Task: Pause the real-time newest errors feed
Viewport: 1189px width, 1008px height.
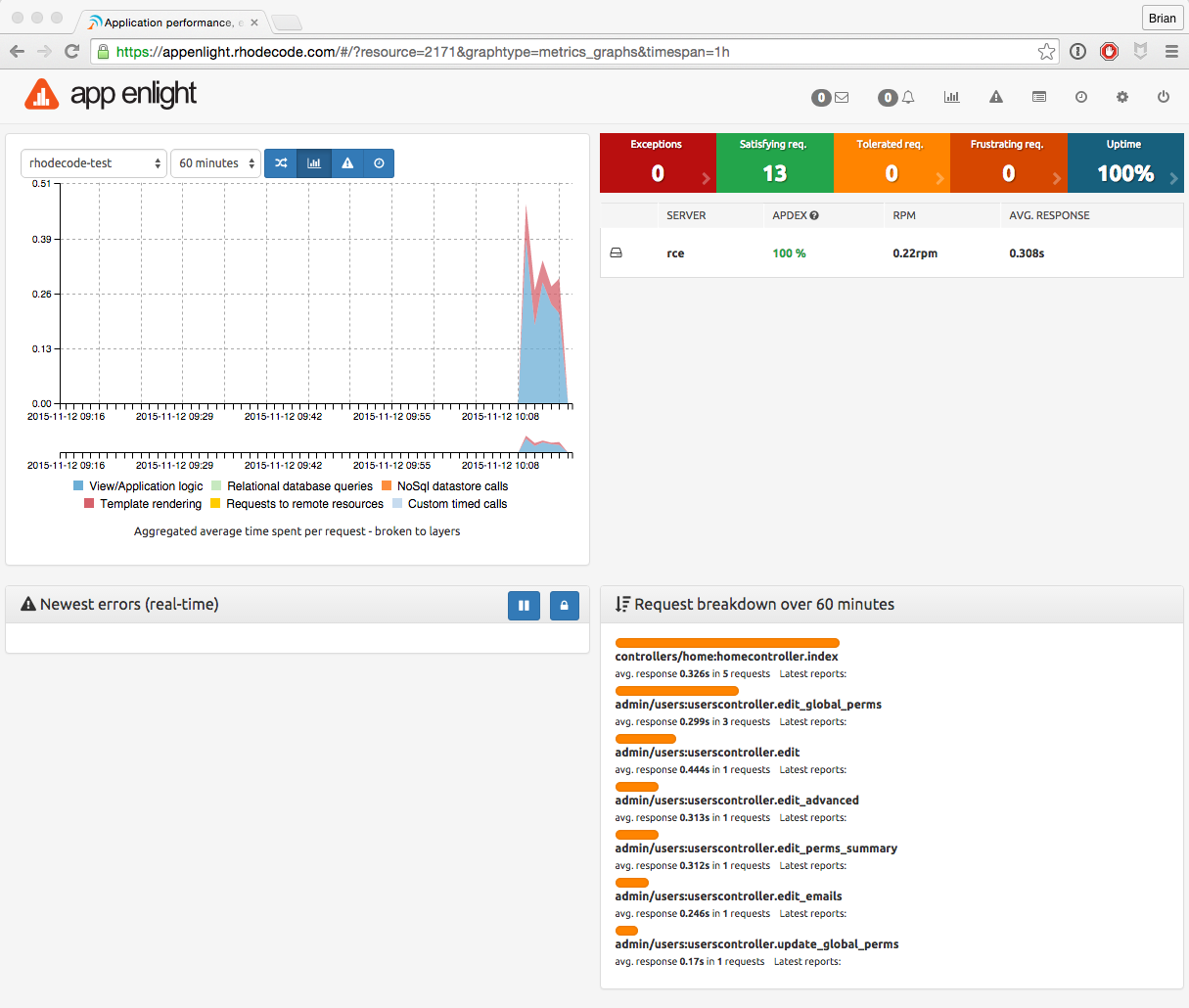Action: 524,606
